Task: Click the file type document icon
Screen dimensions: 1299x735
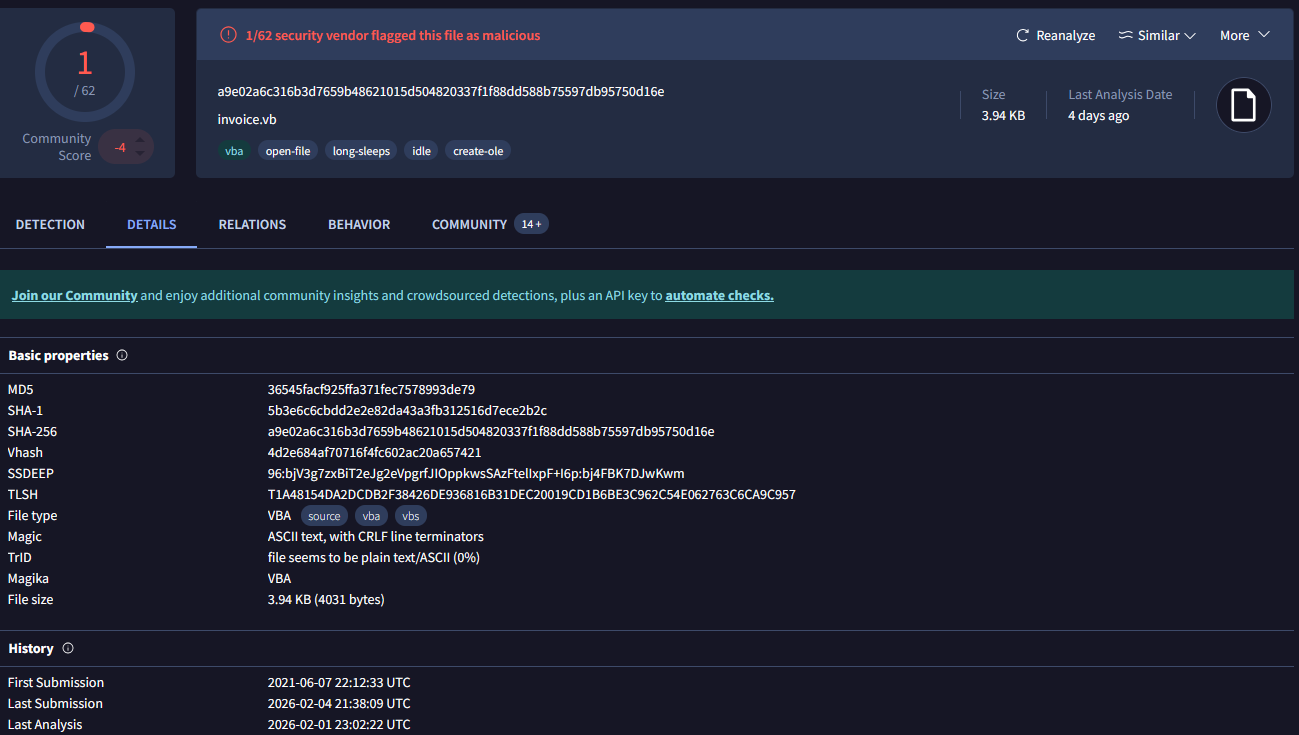Action: [x=1243, y=105]
